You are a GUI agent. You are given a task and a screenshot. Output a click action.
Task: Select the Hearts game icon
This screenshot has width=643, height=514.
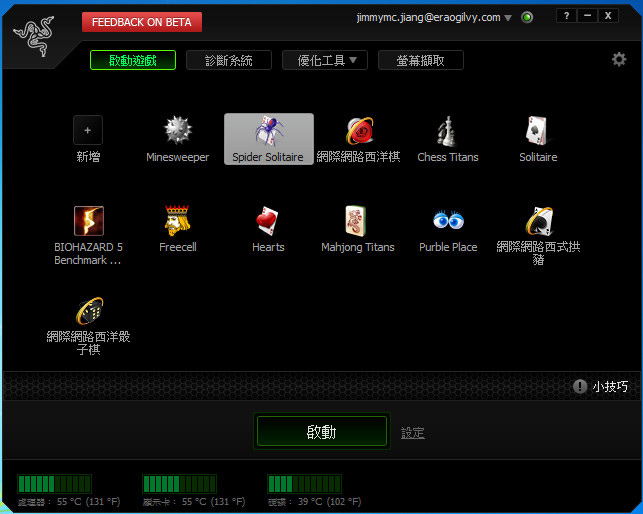pyautogui.click(x=267, y=221)
